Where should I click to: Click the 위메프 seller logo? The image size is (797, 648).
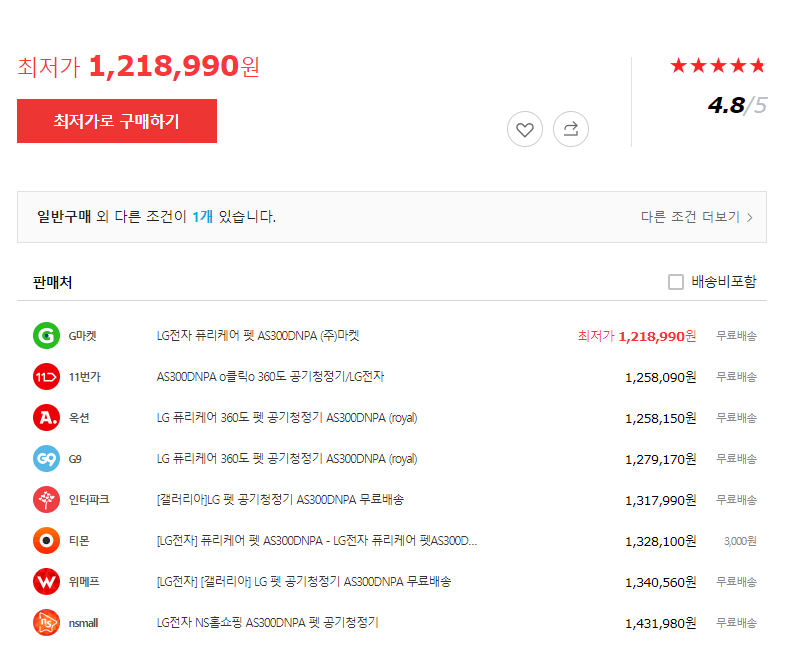46,581
